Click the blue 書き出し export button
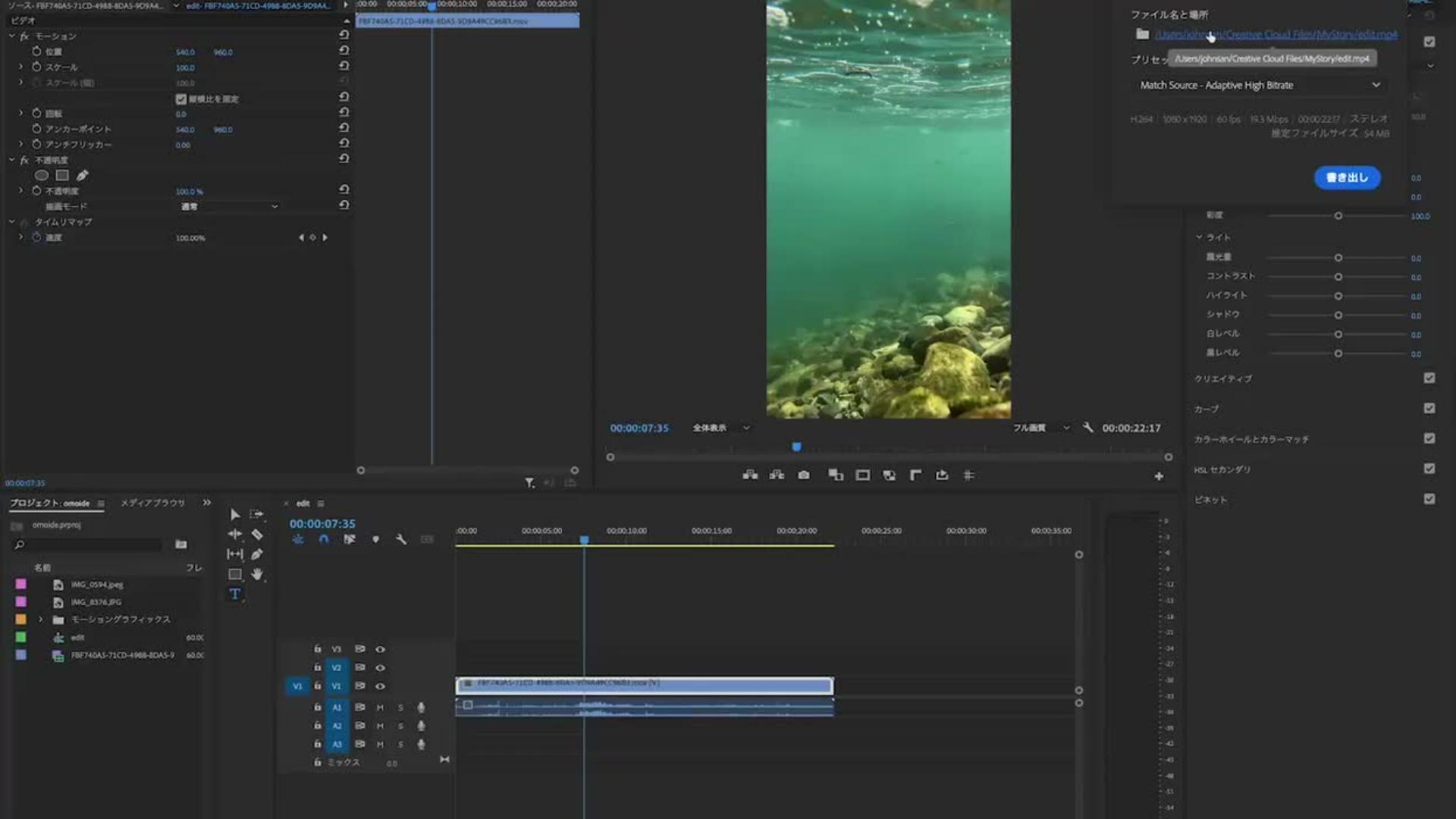Image resolution: width=1456 pixels, height=819 pixels. coord(1347,177)
